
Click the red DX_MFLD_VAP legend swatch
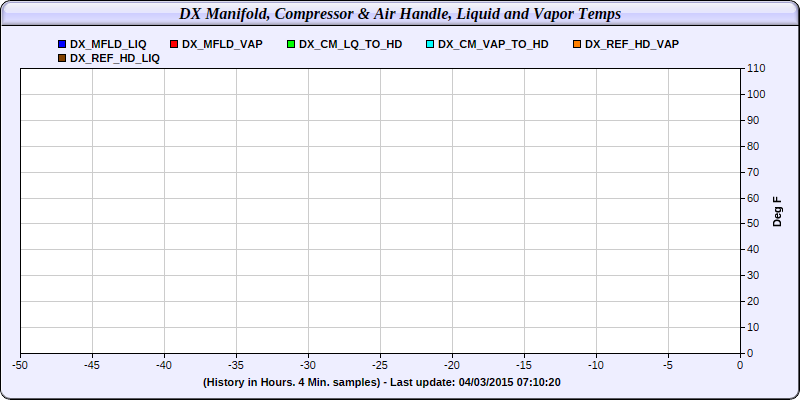[x=174, y=44]
